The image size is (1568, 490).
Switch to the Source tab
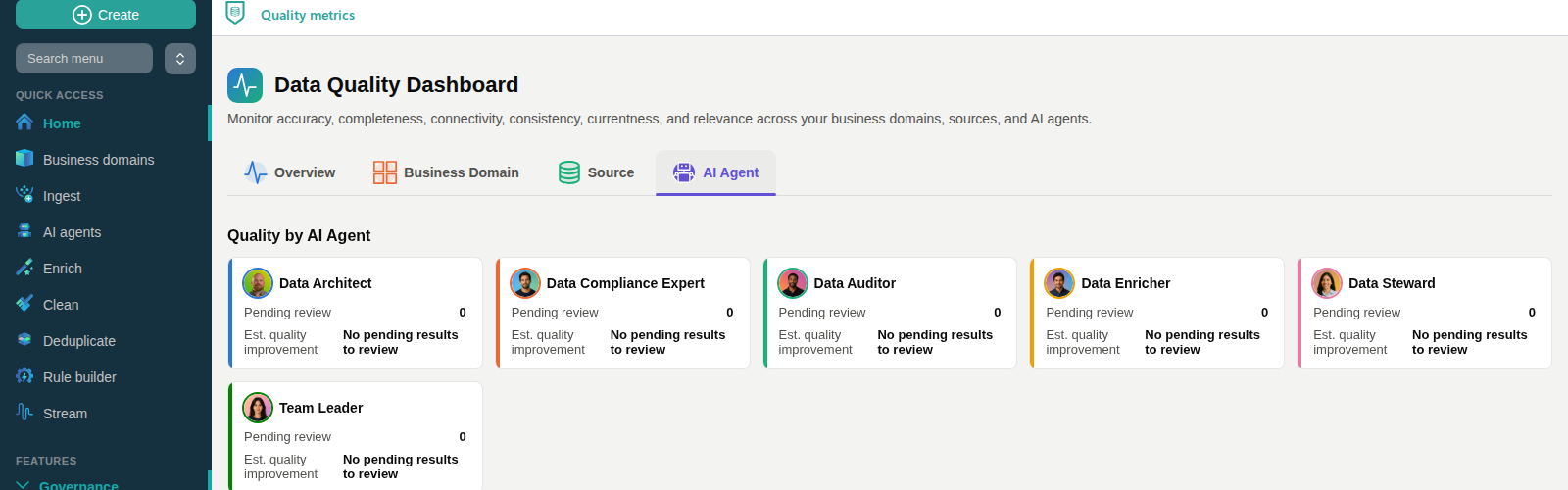coord(596,172)
